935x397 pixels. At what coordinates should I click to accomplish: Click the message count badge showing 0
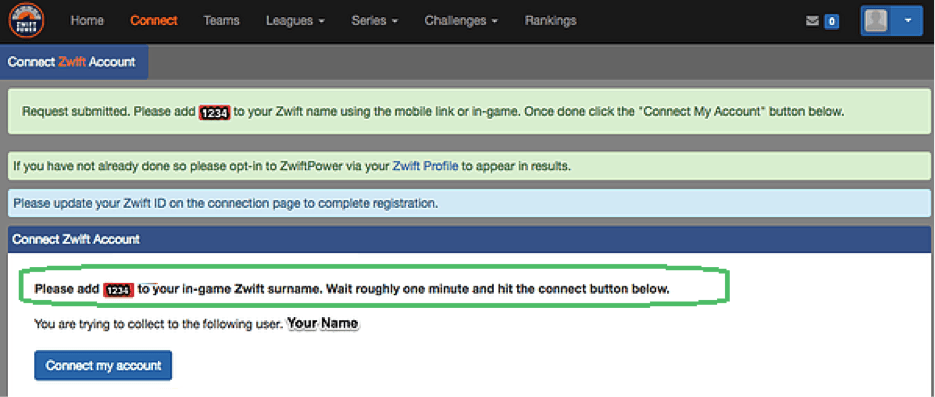point(831,21)
